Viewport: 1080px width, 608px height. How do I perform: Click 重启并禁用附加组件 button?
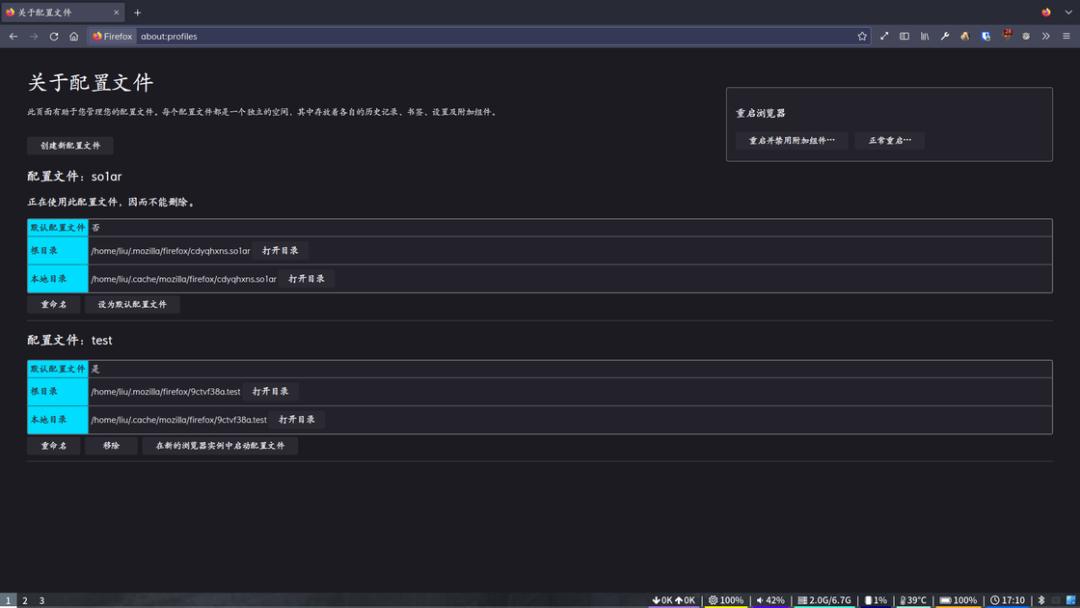coord(791,140)
